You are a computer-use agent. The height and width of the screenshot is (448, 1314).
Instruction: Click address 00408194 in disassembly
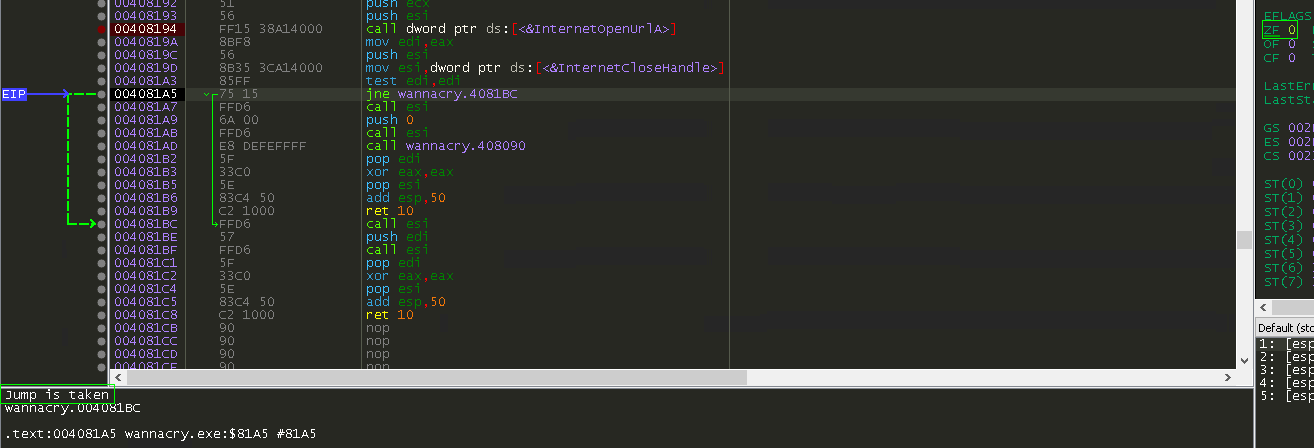(x=146, y=29)
